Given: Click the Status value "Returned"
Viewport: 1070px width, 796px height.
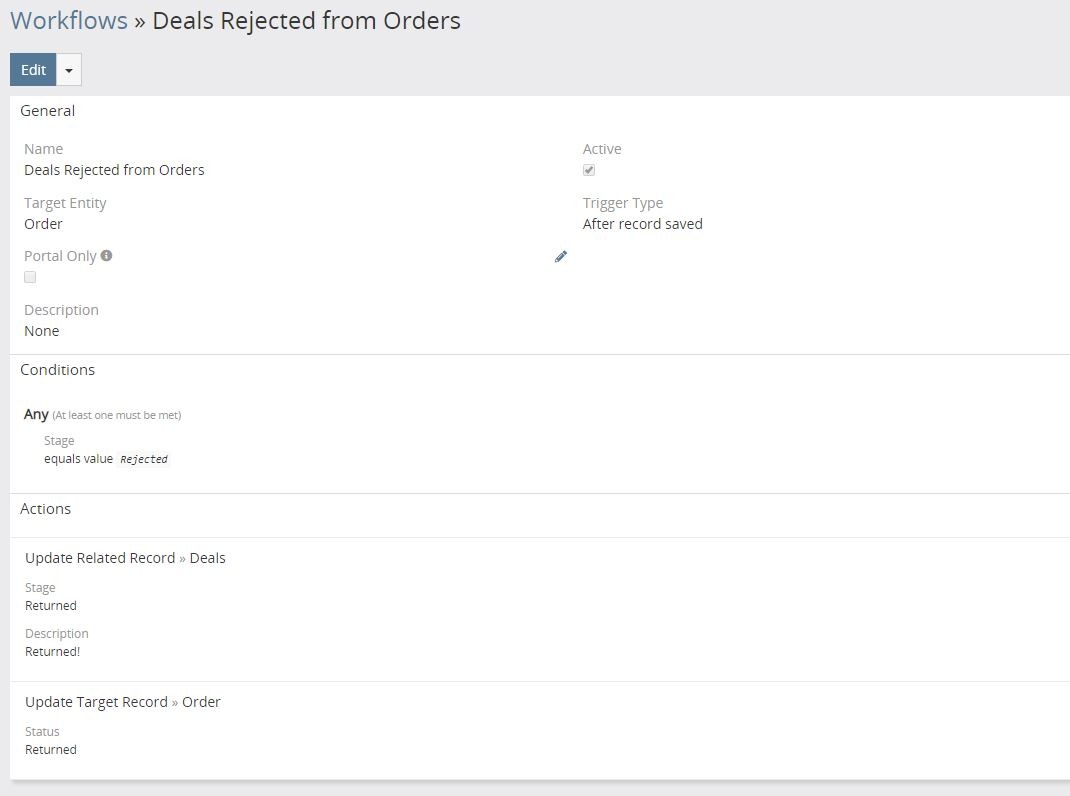Looking at the screenshot, I should 51,750.
